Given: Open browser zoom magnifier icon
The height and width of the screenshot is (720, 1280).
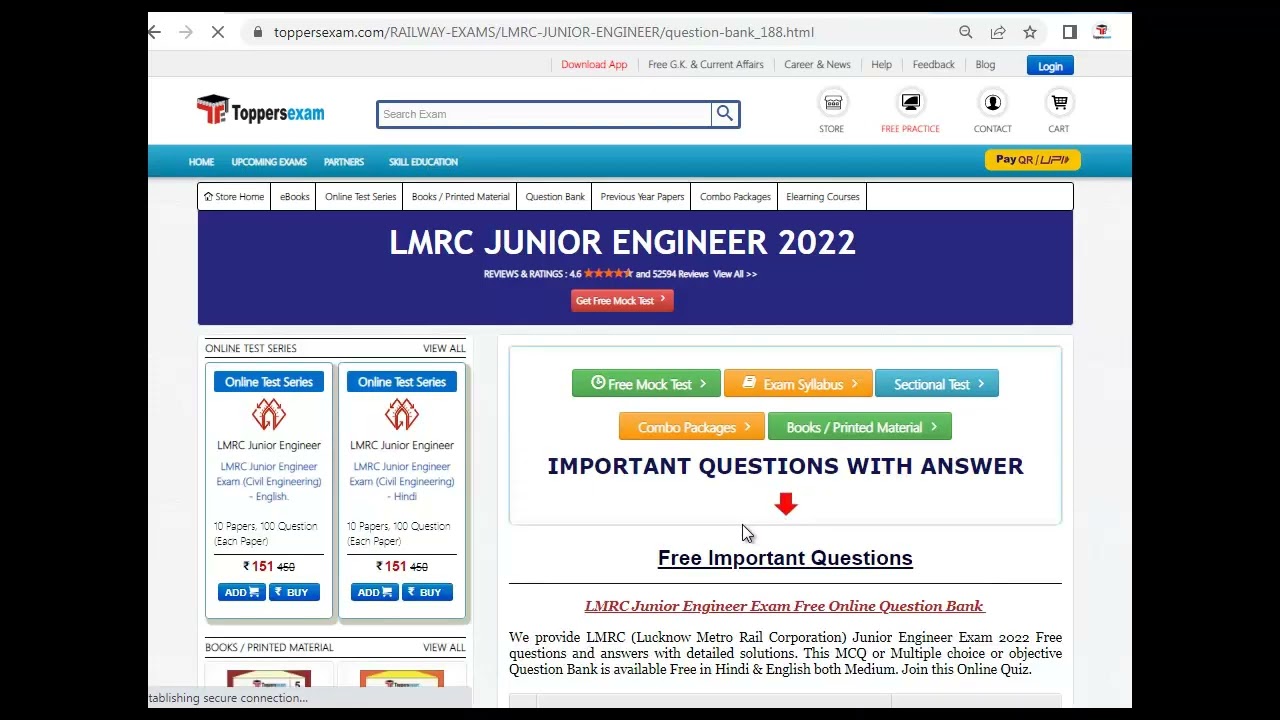Looking at the screenshot, I should (966, 32).
